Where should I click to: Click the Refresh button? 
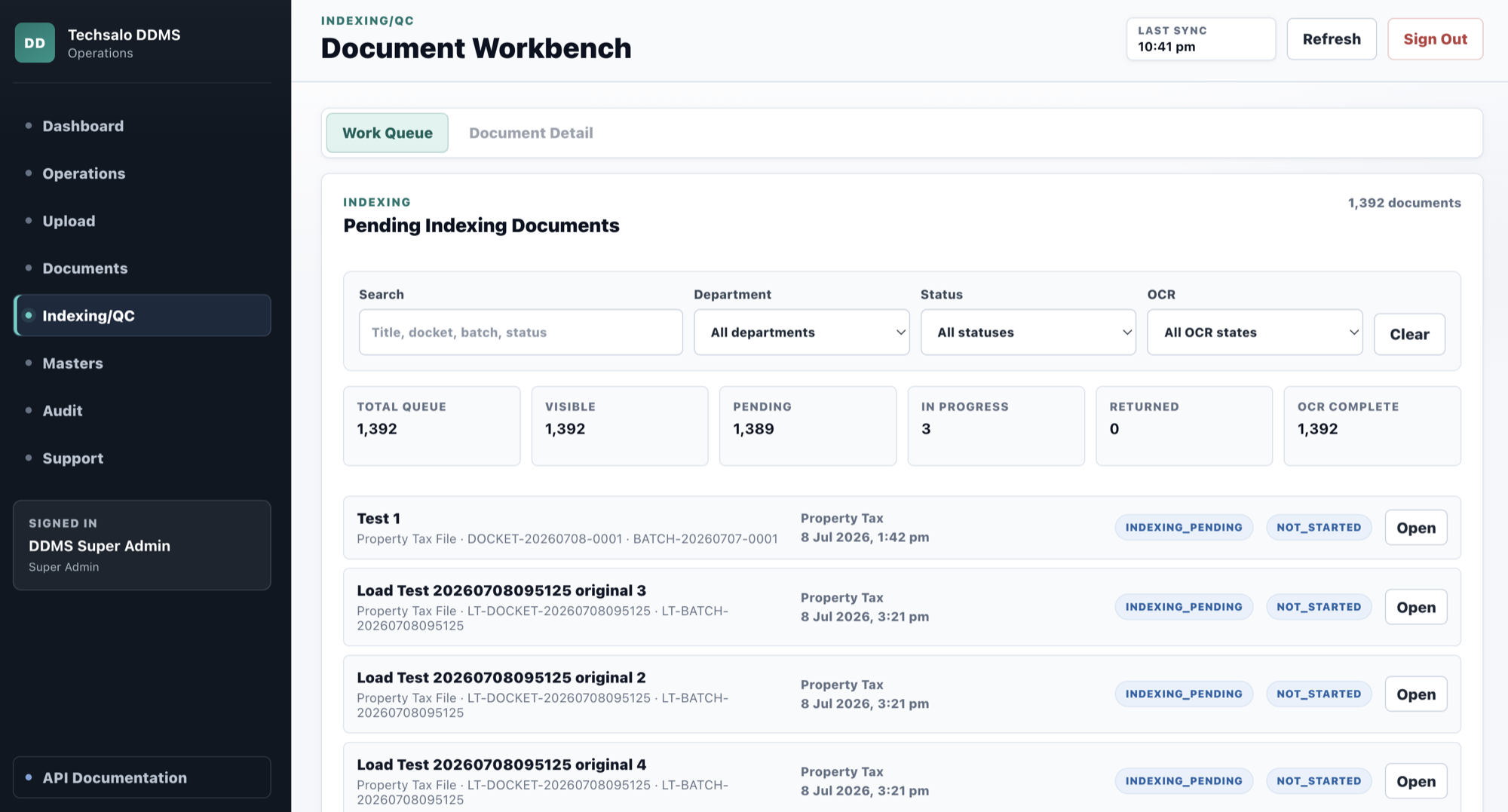point(1332,39)
